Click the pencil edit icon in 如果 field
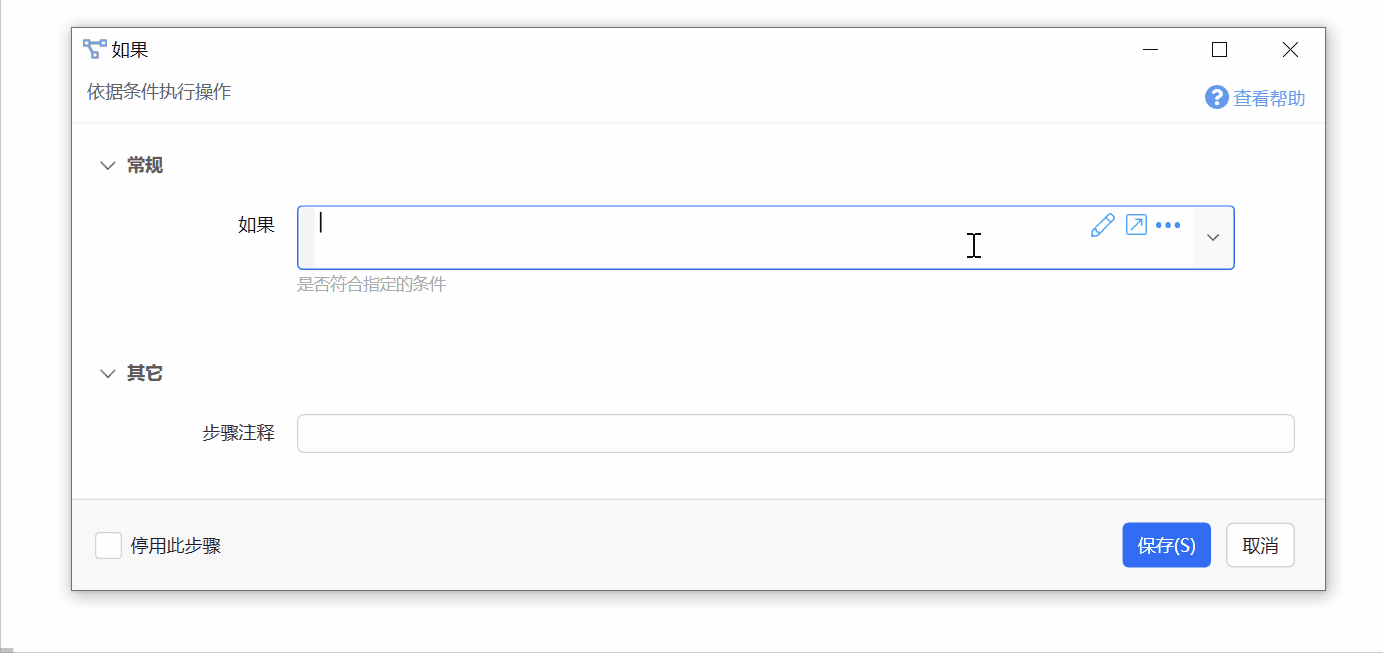The width and height of the screenshot is (1383, 653). 1102,225
